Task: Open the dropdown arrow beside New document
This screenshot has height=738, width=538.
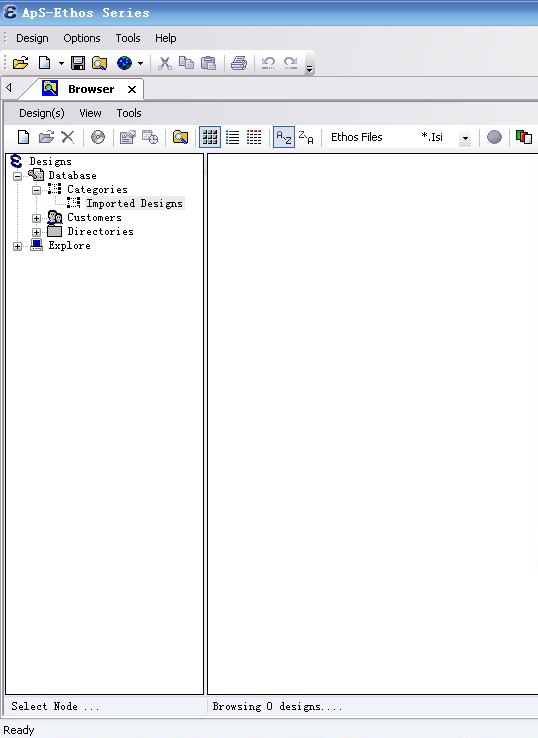Action: (x=61, y=63)
